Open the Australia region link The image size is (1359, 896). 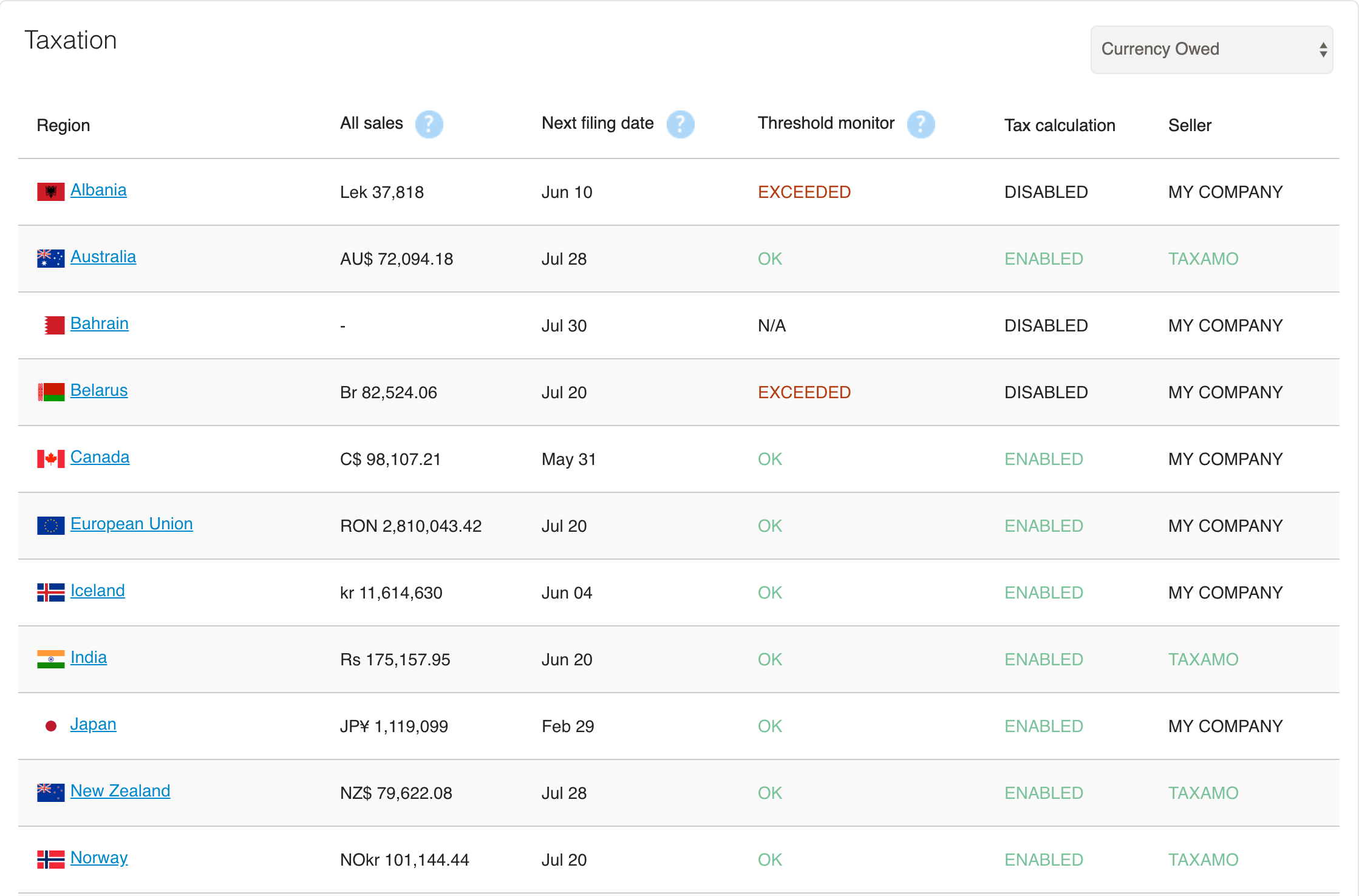point(103,257)
